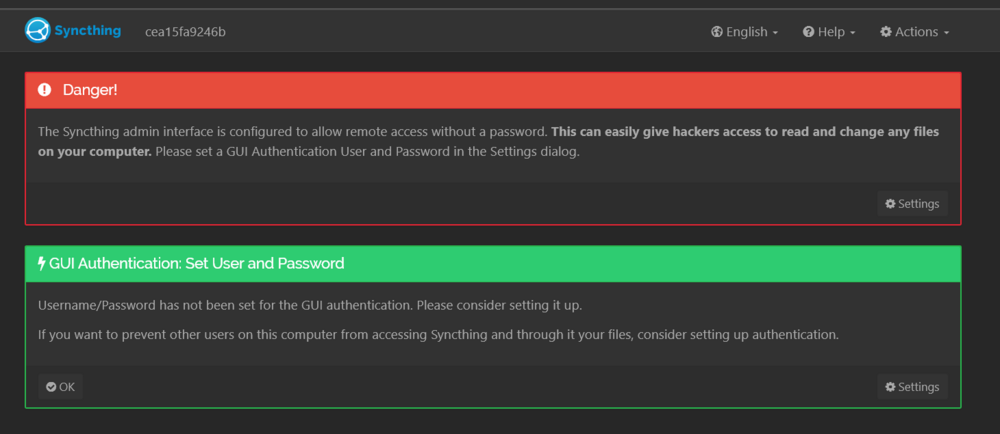The height and width of the screenshot is (434, 1000).
Task: Click the checkmark icon on OK button
Action: [x=51, y=387]
